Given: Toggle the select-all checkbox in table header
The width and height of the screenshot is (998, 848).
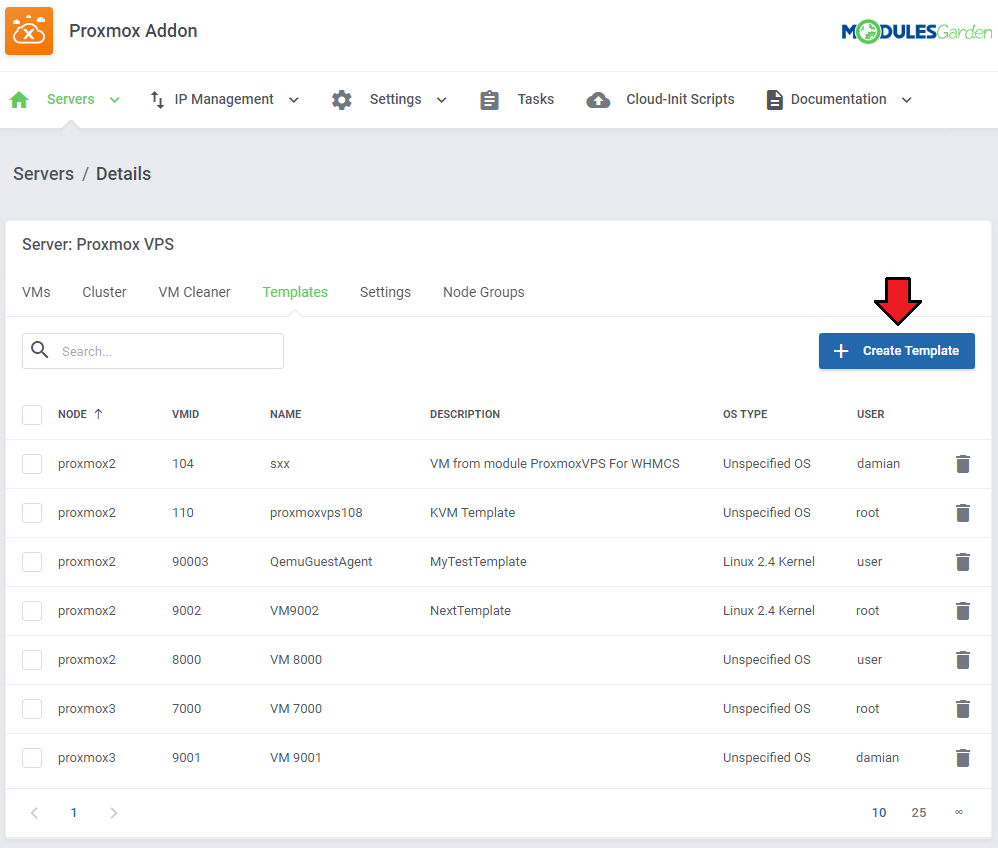Looking at the screenshot, I should (32, 414).
